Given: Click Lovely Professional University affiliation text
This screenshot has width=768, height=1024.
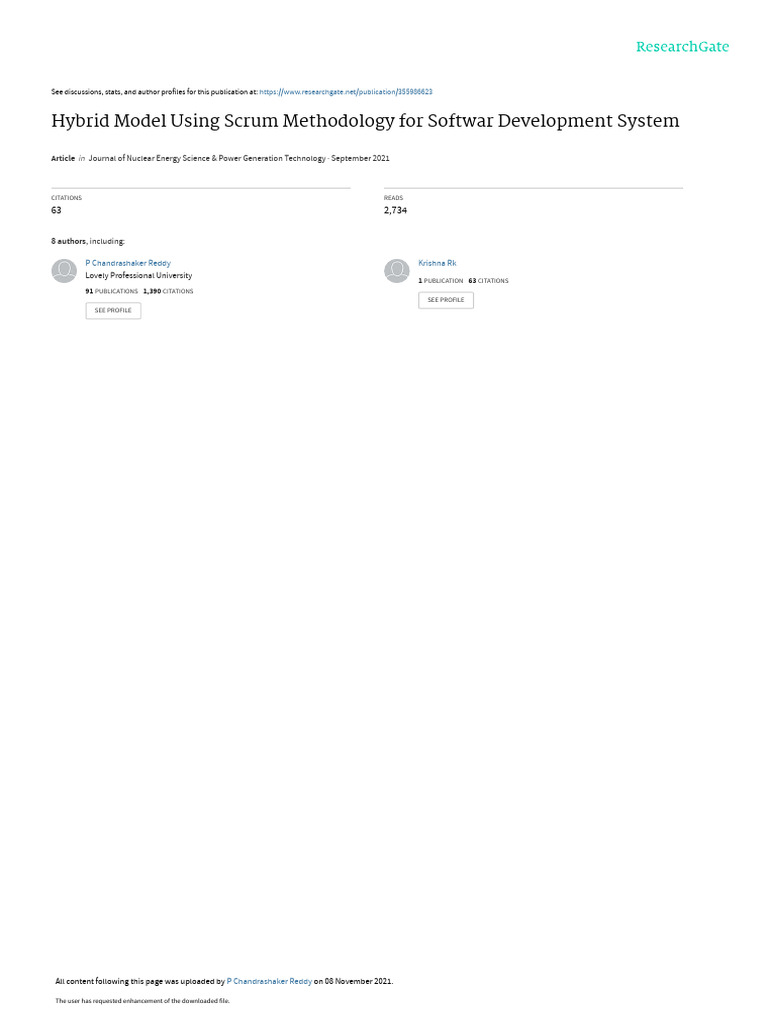Looking at the screenshot, I should point(138,276).
